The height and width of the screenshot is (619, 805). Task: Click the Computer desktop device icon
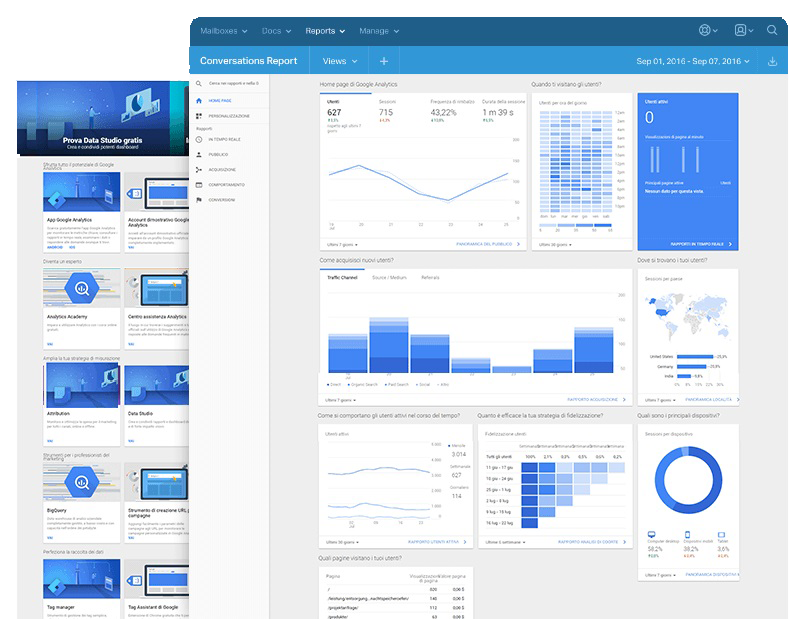[651, 534]
